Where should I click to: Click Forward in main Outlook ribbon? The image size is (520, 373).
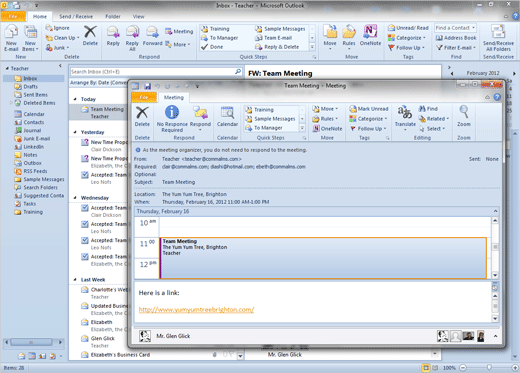click(x=152, y=36)
